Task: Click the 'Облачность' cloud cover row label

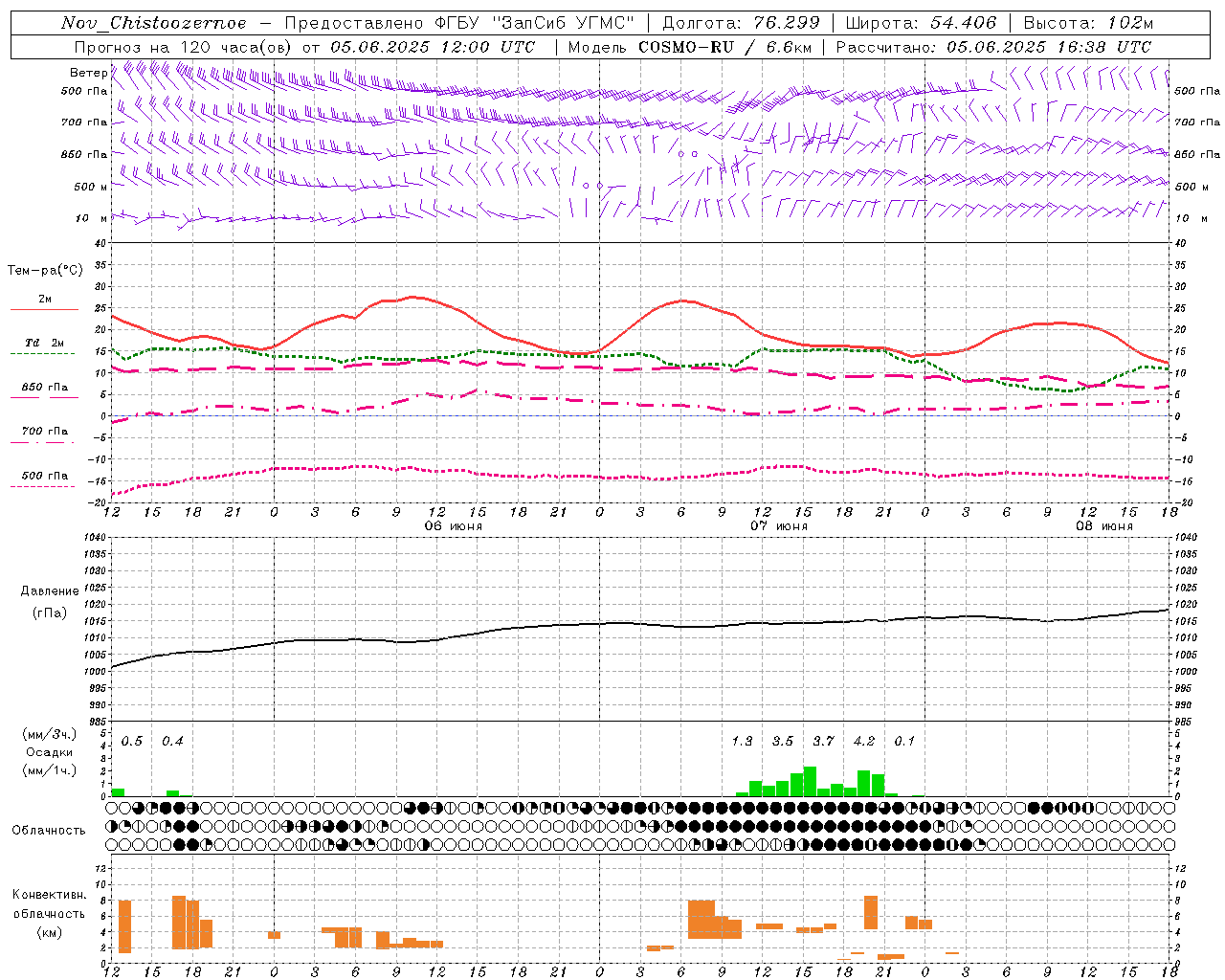Action: point(49,830)
